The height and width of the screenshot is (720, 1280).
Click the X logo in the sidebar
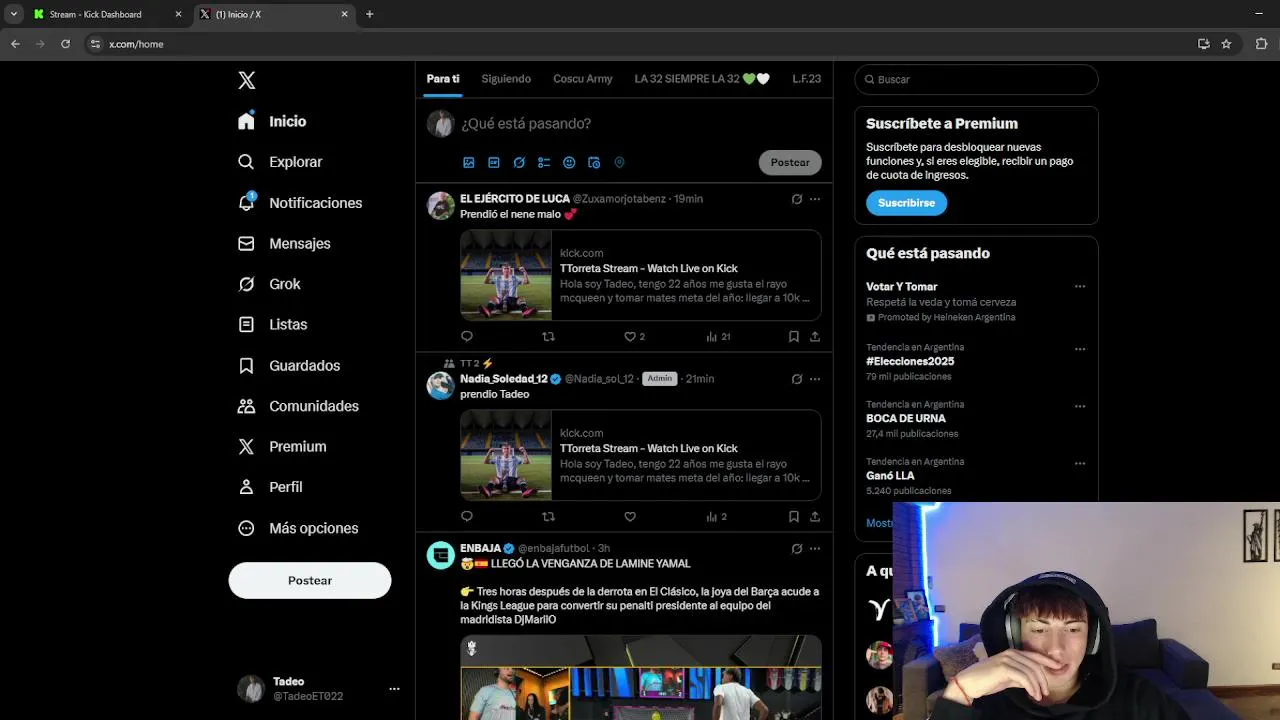click(x=247, y=80)
